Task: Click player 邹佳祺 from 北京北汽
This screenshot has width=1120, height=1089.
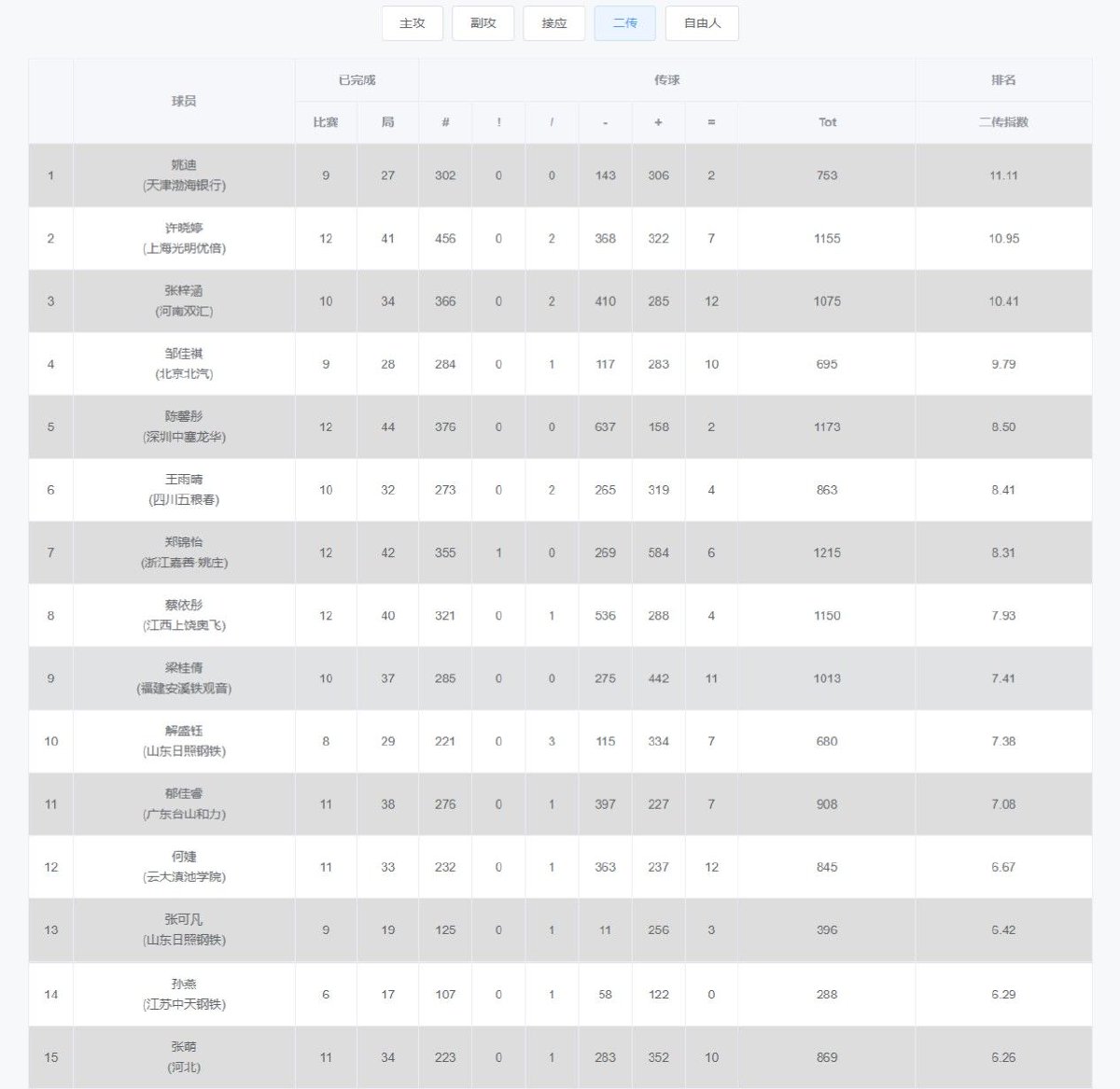Action: click(x=184, y=354)
